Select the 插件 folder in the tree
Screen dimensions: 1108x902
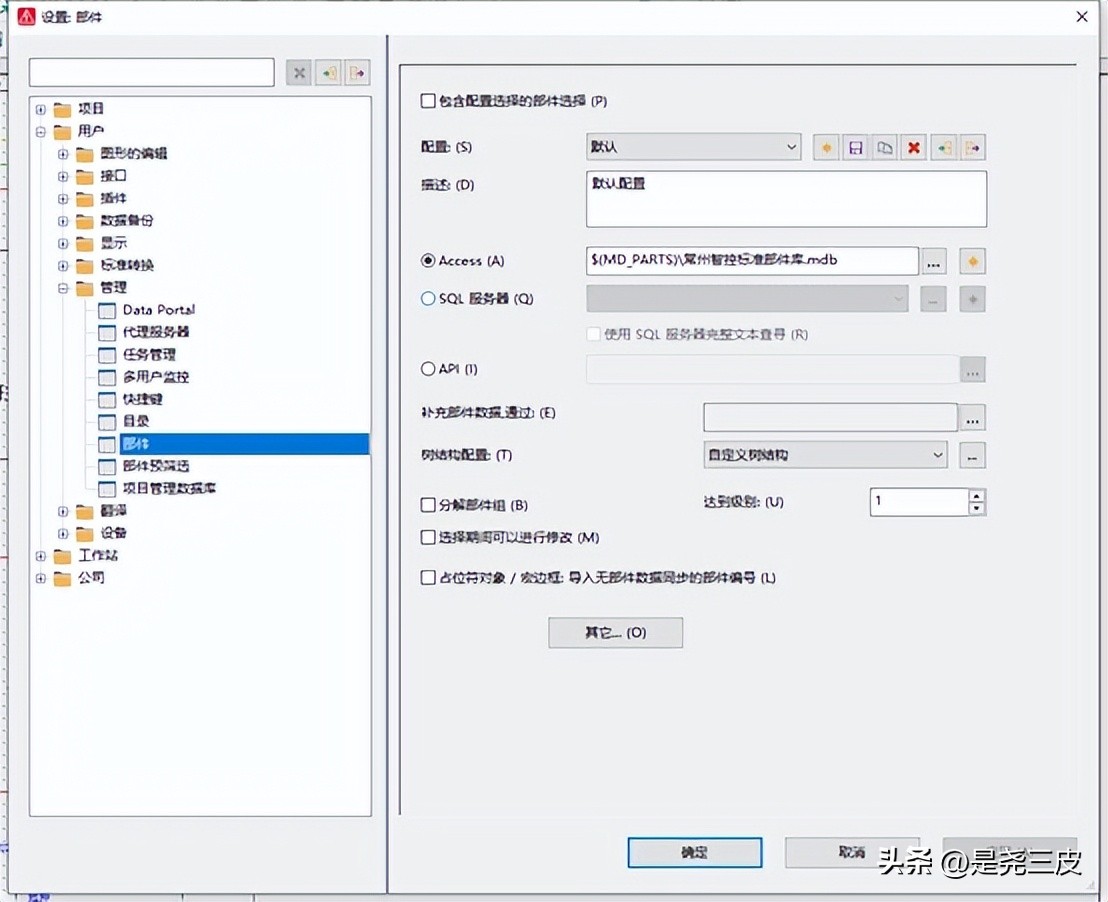113,199
